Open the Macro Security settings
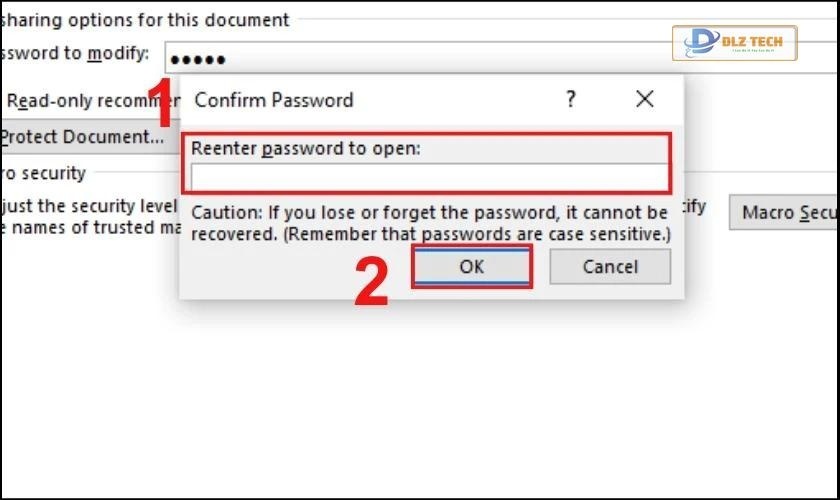Viewport: 840px width, 500px height. [783, 213]
